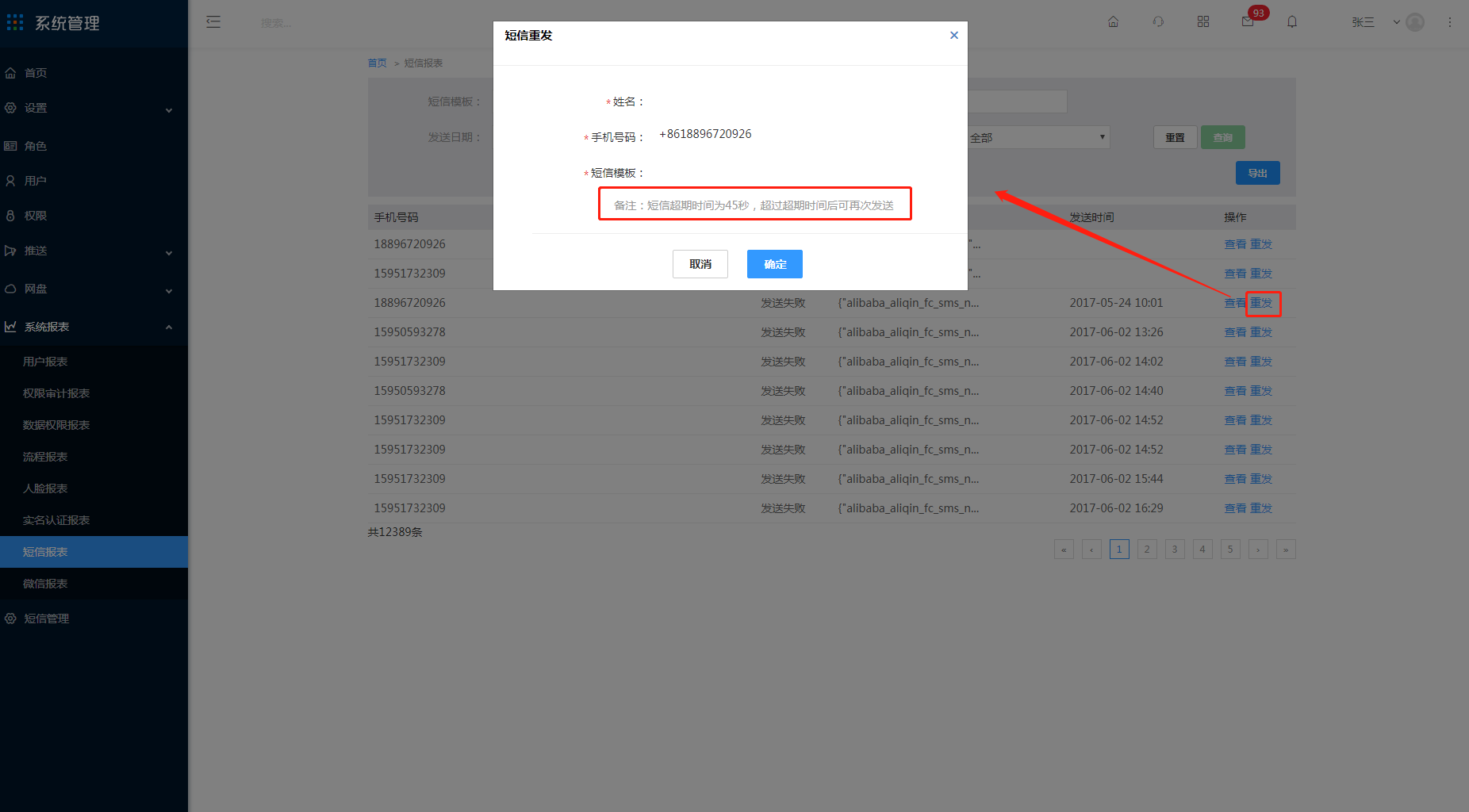The width and height of the screenshot is (1469, 812).
Task: Click phone number 15950593278 at 13:26 row
Action: tap(409, 332)
